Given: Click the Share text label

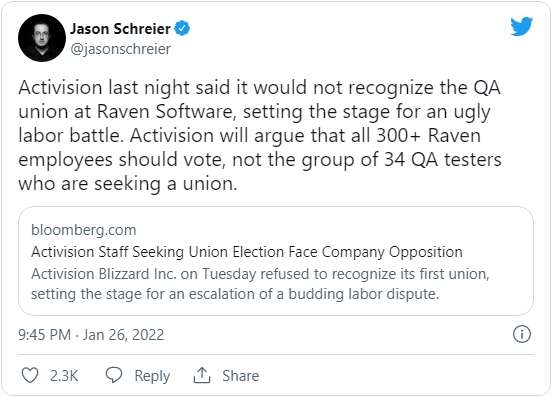Looking at the screenshot, I should pyautogui.click(x=240, y=376).
